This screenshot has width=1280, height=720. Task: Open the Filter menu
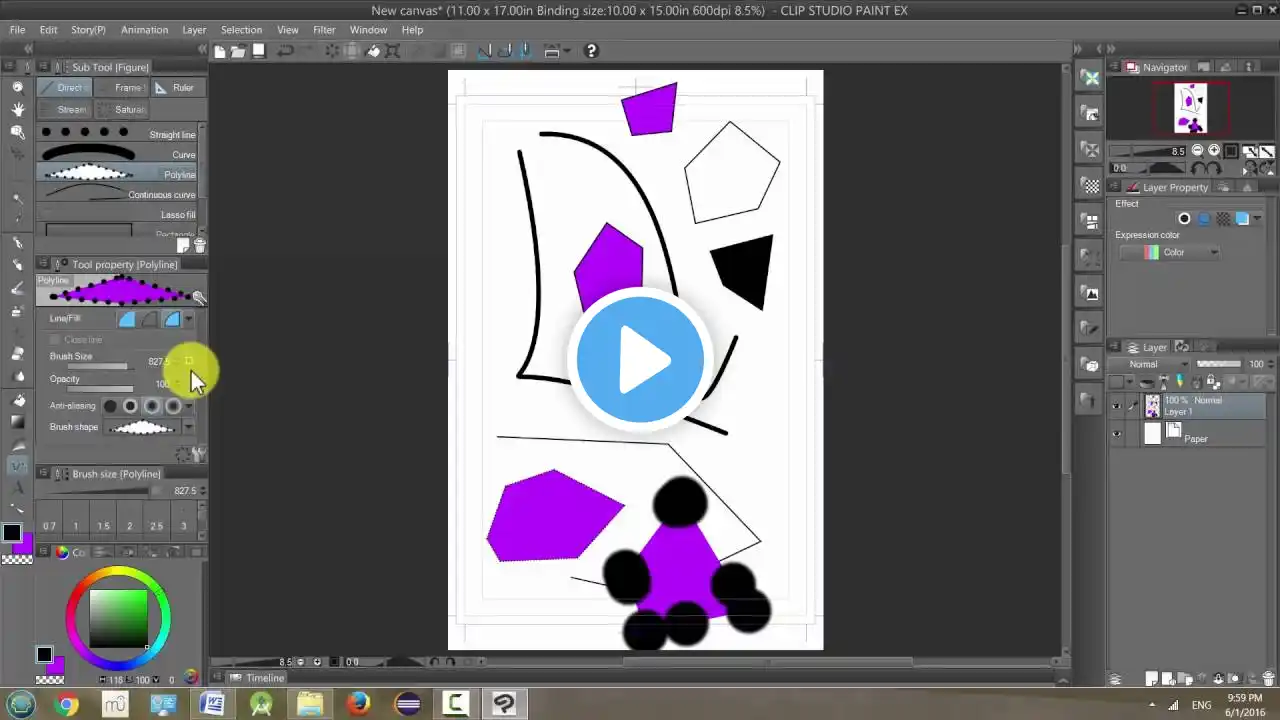coord(324,30)
